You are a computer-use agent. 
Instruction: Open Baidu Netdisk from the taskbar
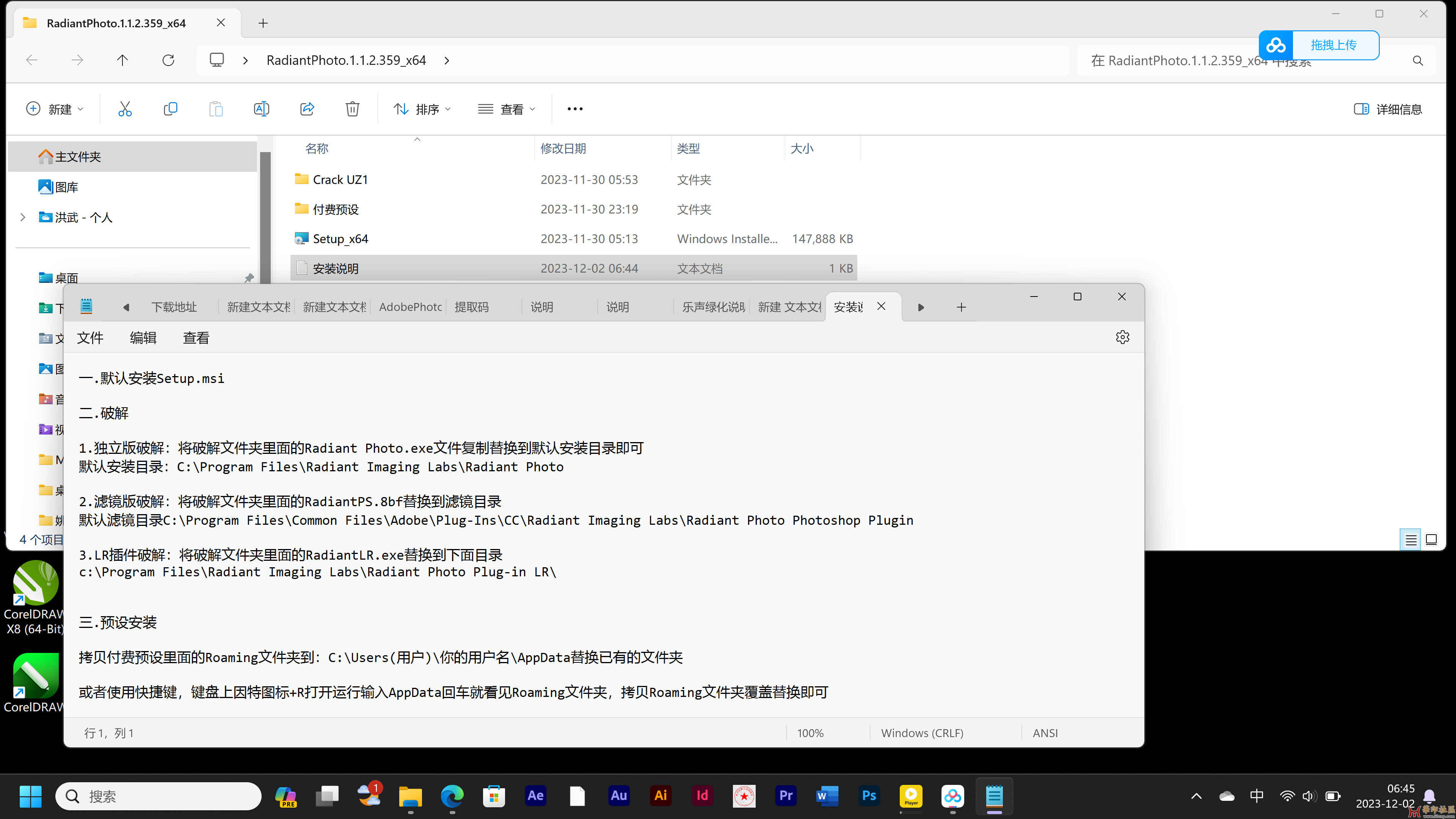coord(953,796)
